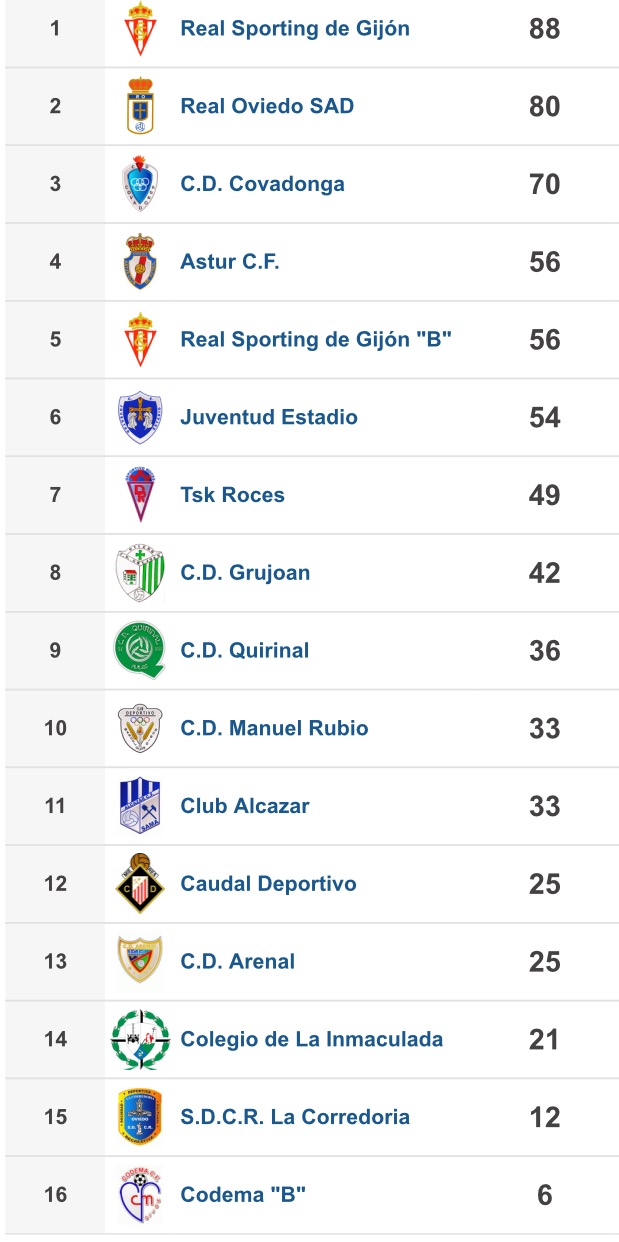Select the C.D. Grujoan green striped crest
619x1242 pixels.
(140, 573)
